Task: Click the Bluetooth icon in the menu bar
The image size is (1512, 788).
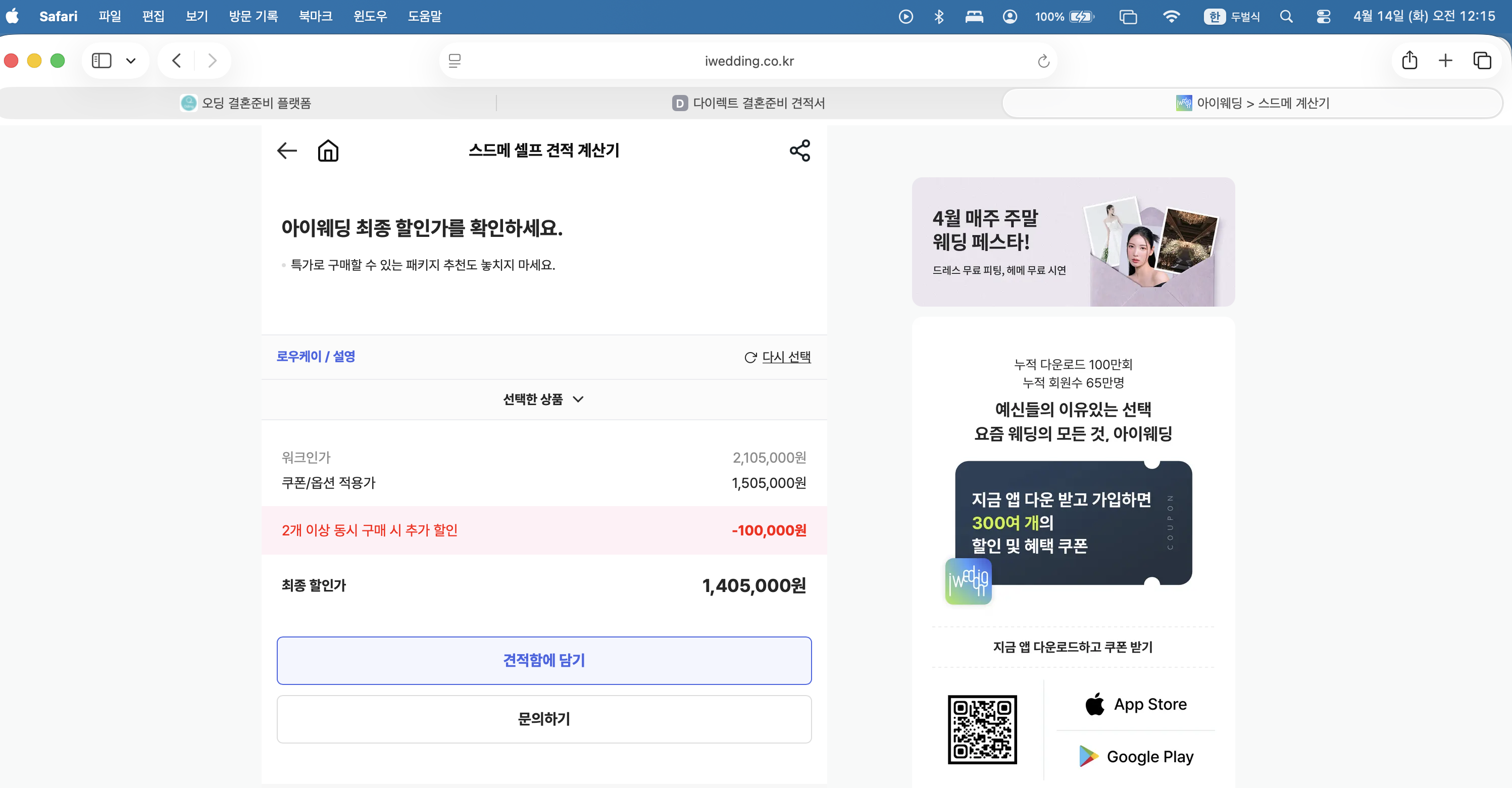Action: pyautogui.click(x=938, y=16)
